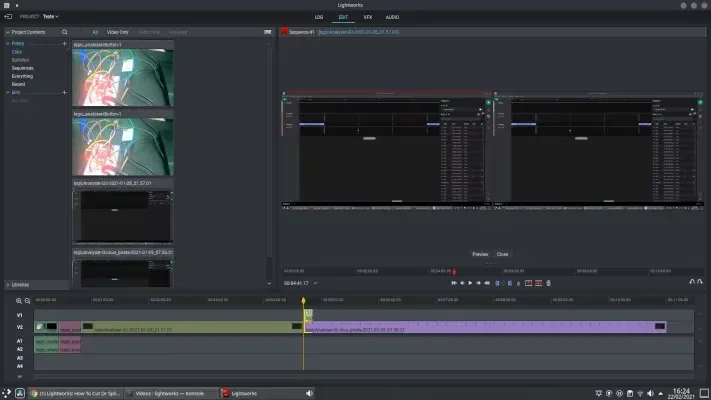Screen dimensions: 711x400
Task: Switch to the EDIT tab
Action: [343, 17]
